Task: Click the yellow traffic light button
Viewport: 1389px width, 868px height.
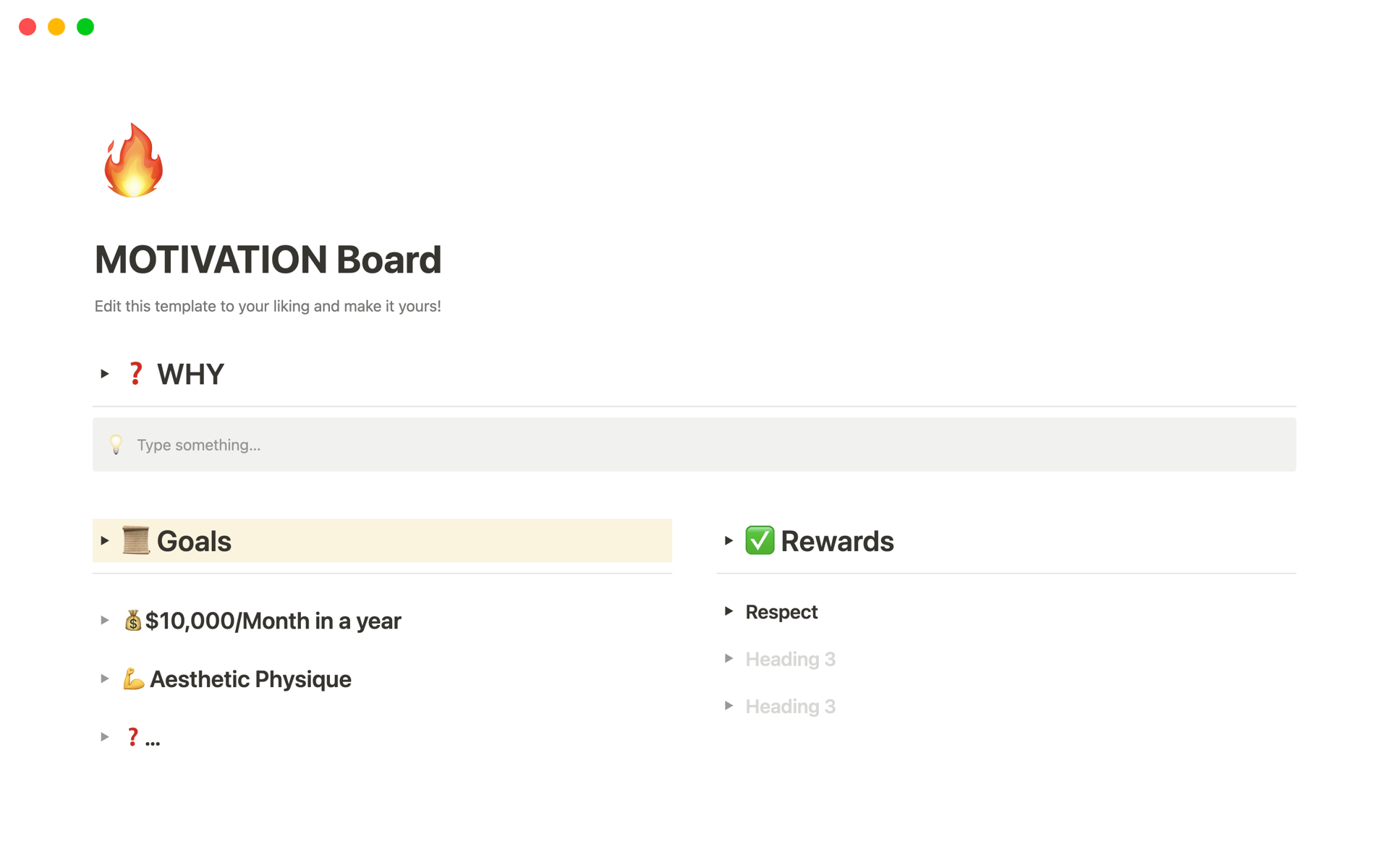Action: tap(56, 27)
